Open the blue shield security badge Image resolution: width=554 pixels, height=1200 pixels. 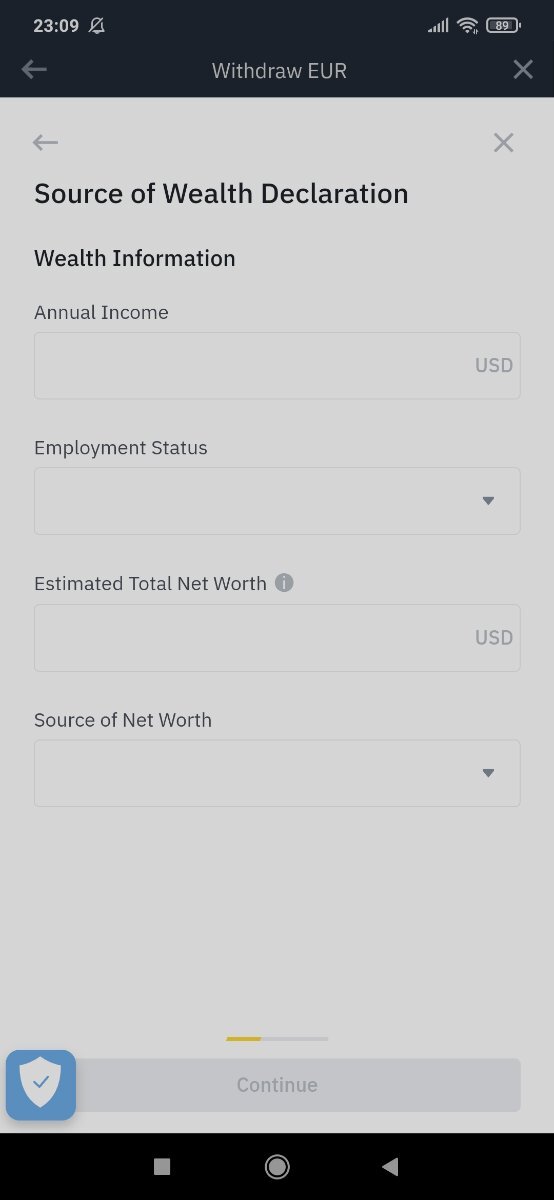click(x=41, y=1085)
